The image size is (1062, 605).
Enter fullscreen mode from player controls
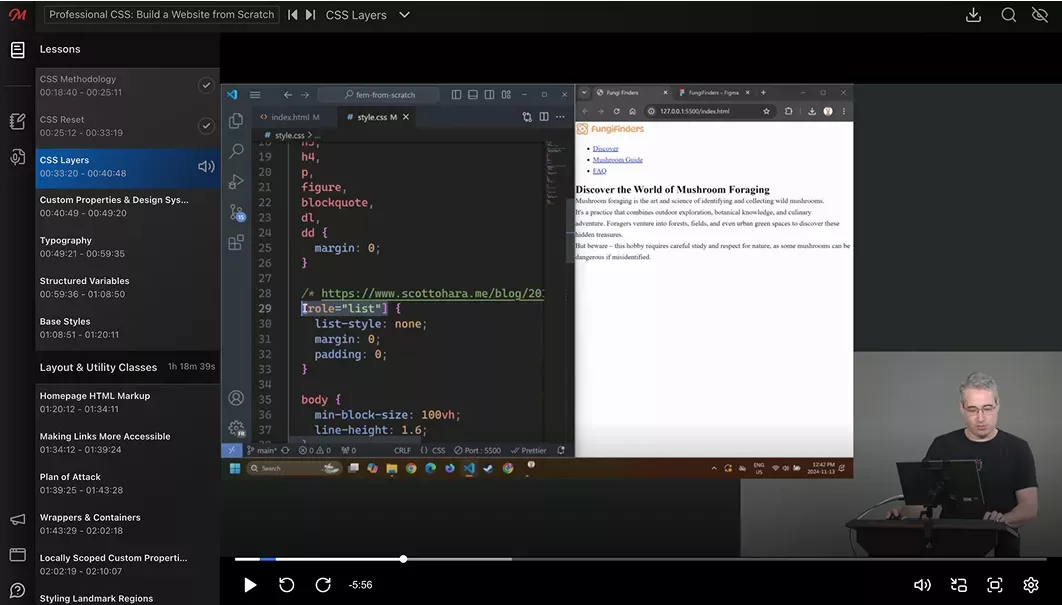[x=994, y=585]
